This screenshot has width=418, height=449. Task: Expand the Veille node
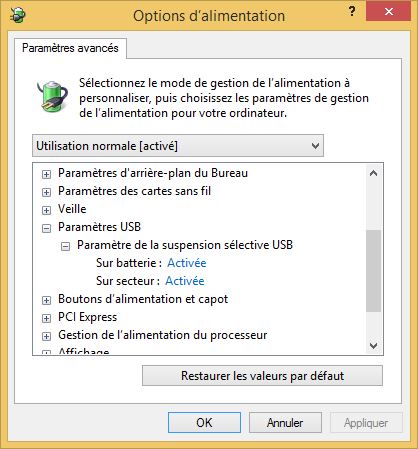click(46, 210)
